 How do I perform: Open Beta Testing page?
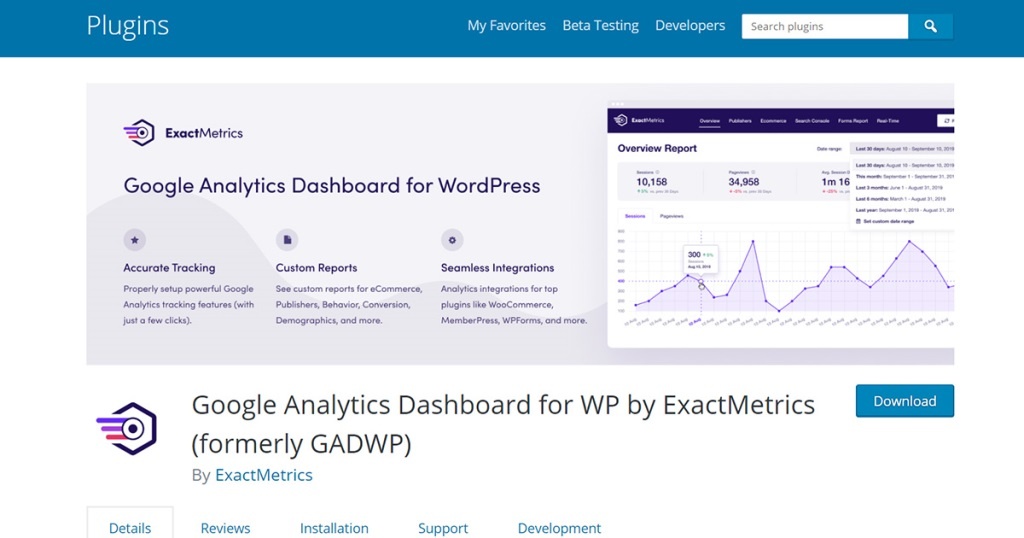[600, 25]
